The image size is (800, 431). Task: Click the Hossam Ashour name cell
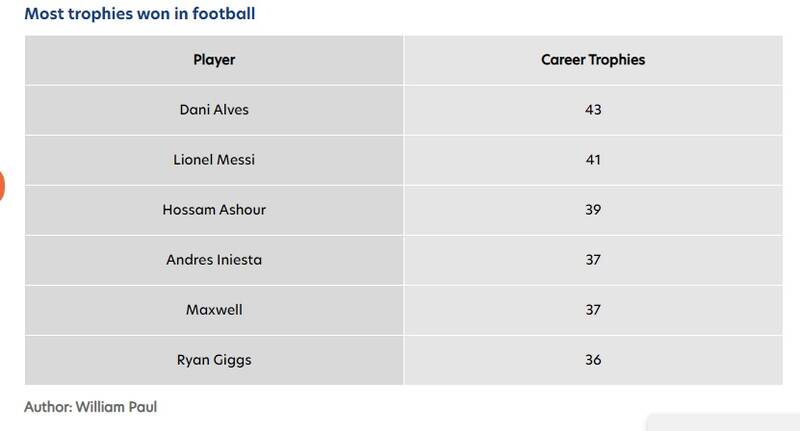point(214,210)
